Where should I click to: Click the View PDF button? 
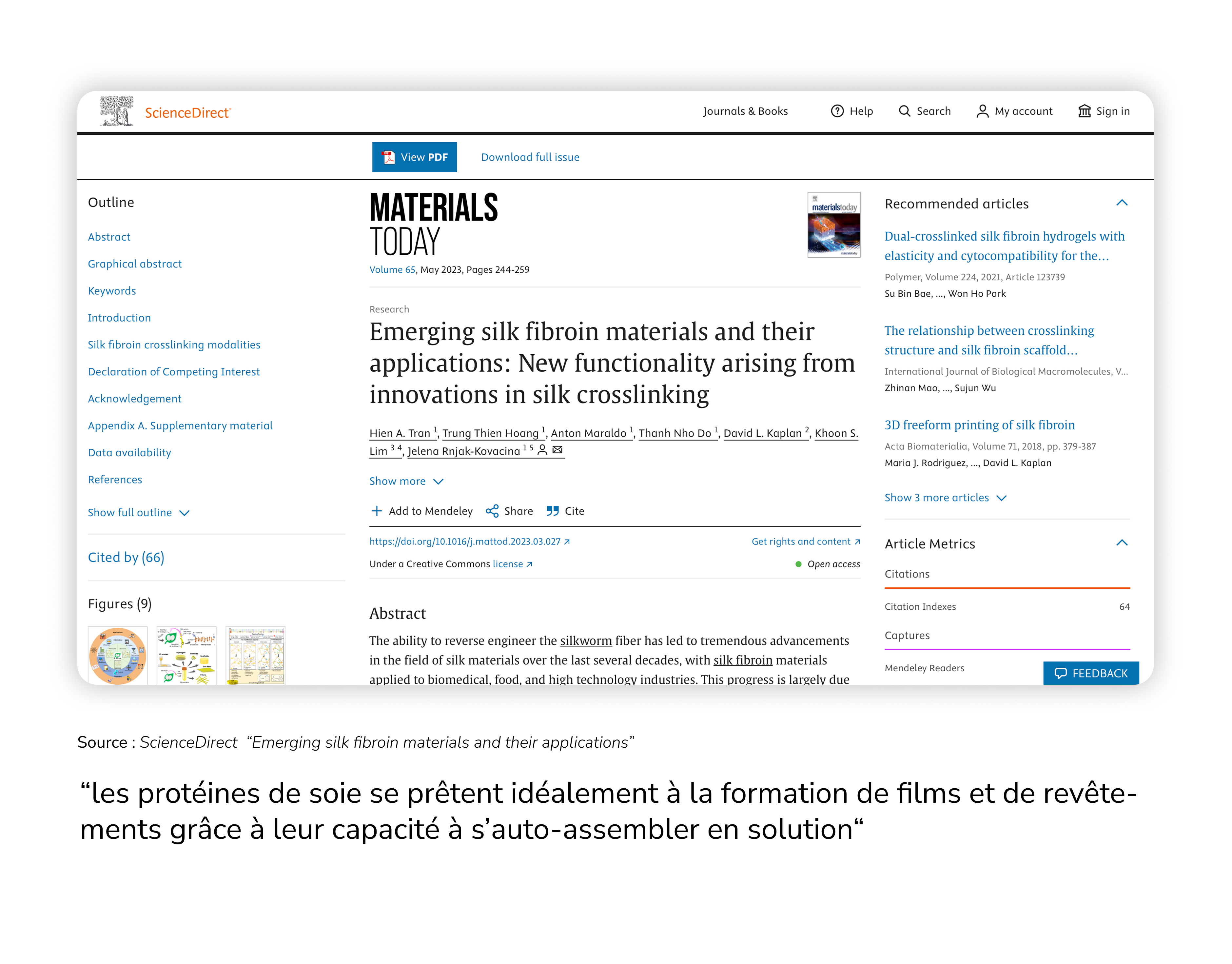tap(414, 157)
